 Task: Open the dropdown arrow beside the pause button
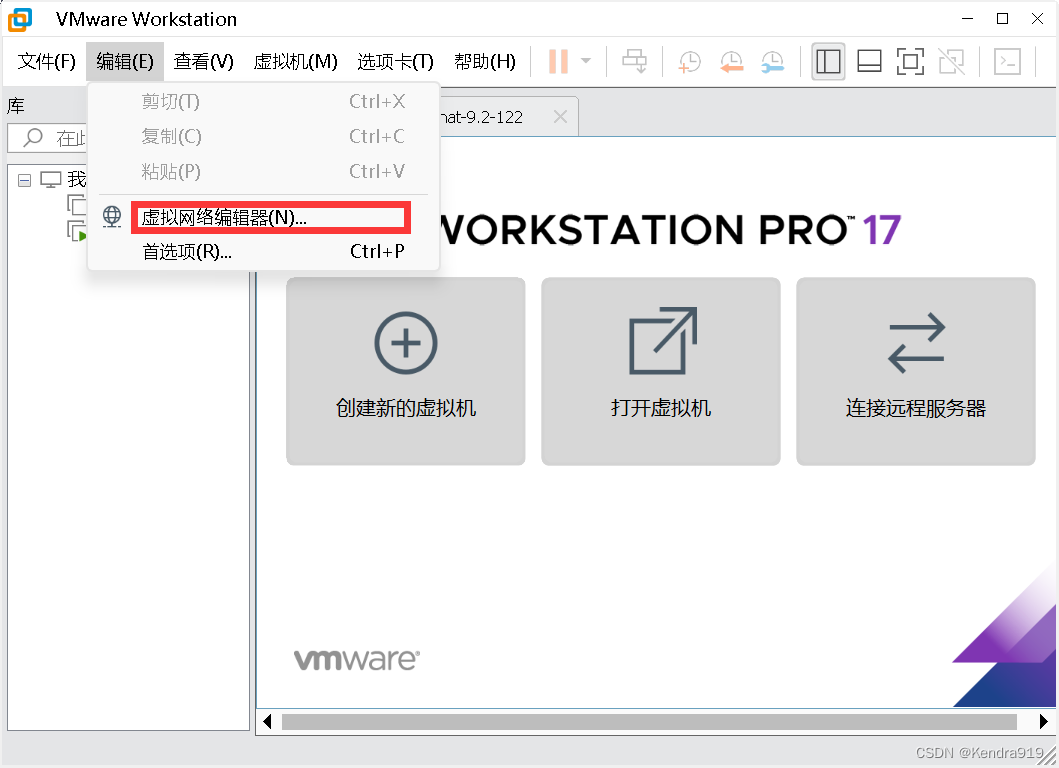pos(586,61)
